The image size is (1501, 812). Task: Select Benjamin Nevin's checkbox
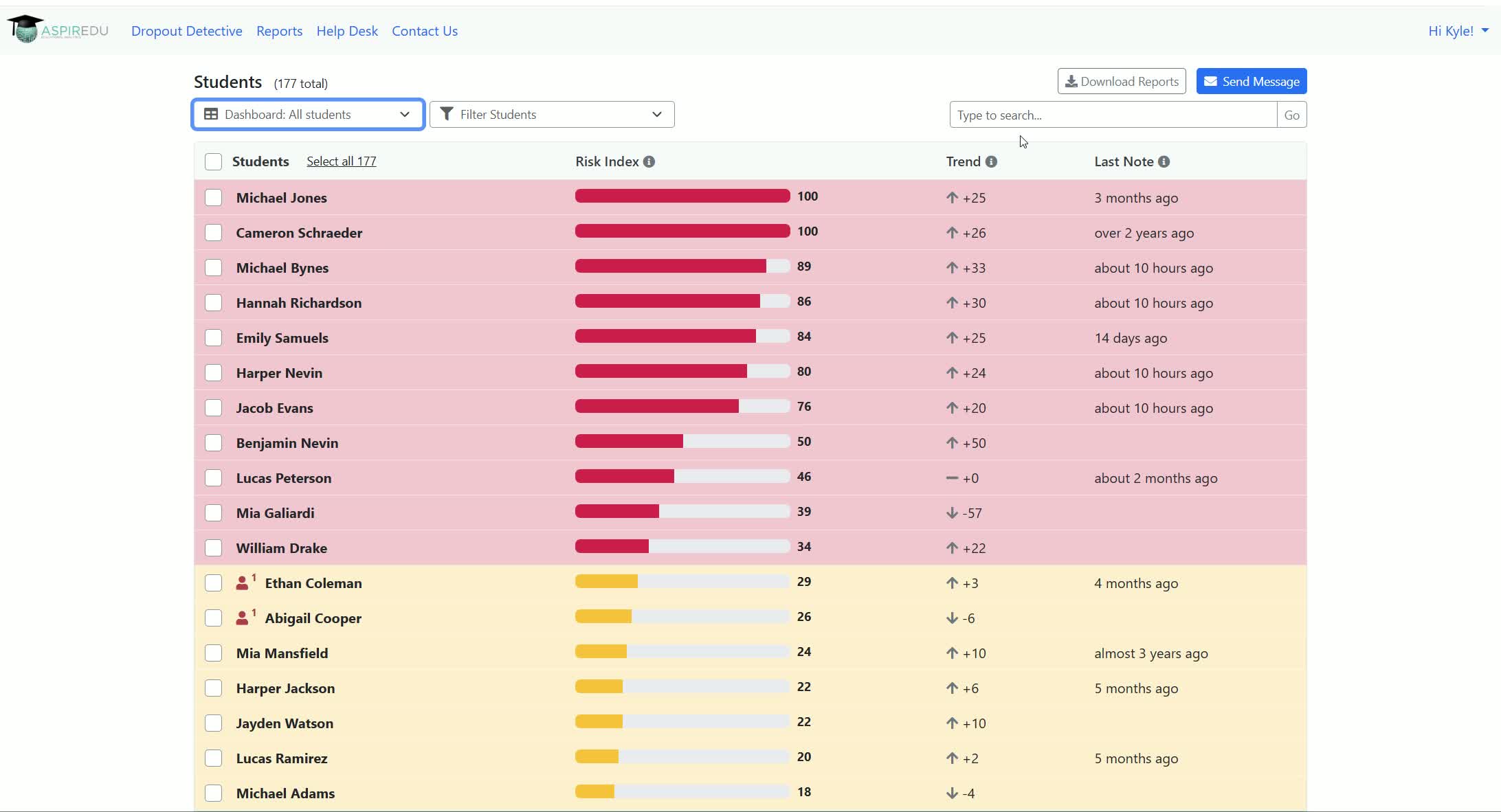(213, 443)
